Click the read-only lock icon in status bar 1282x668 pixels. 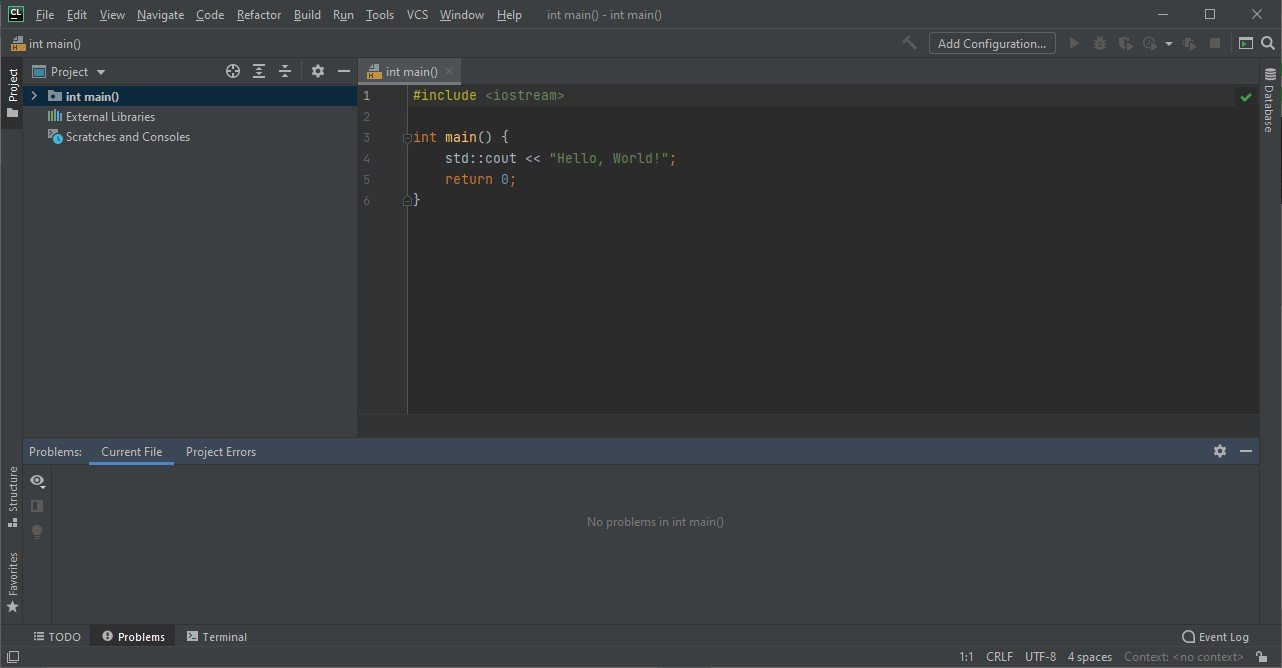[x=1262, y=657]
